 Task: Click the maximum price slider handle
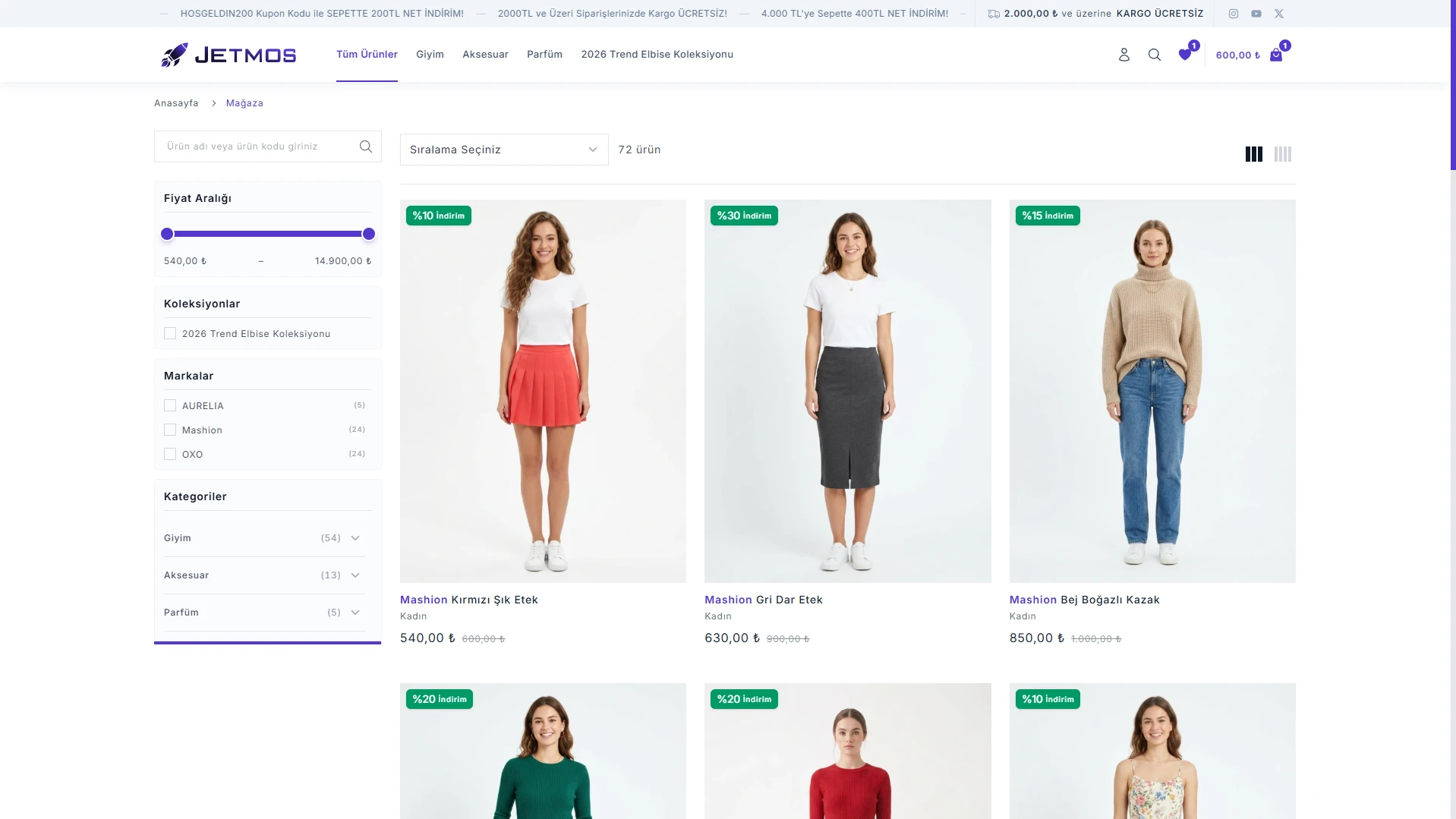click(x=369, y=234)
